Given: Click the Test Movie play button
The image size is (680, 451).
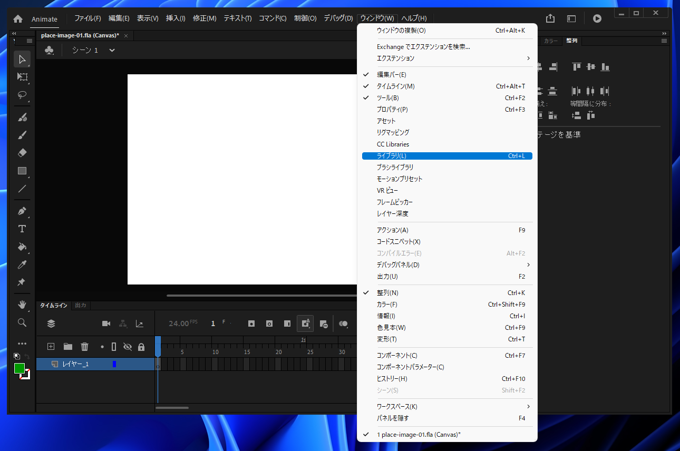Looking at the screenshot, I should click(x=597, y=18).
